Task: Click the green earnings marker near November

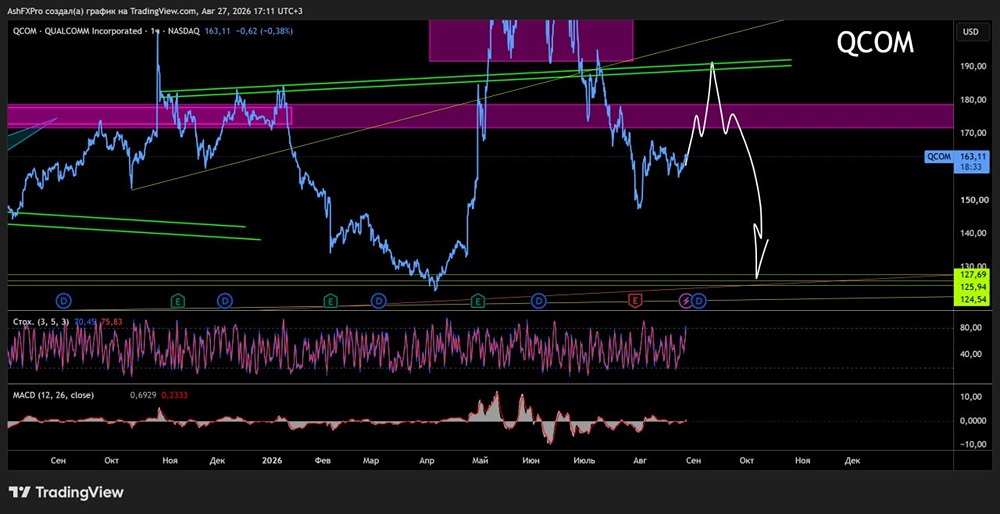Action: [179, 300]
